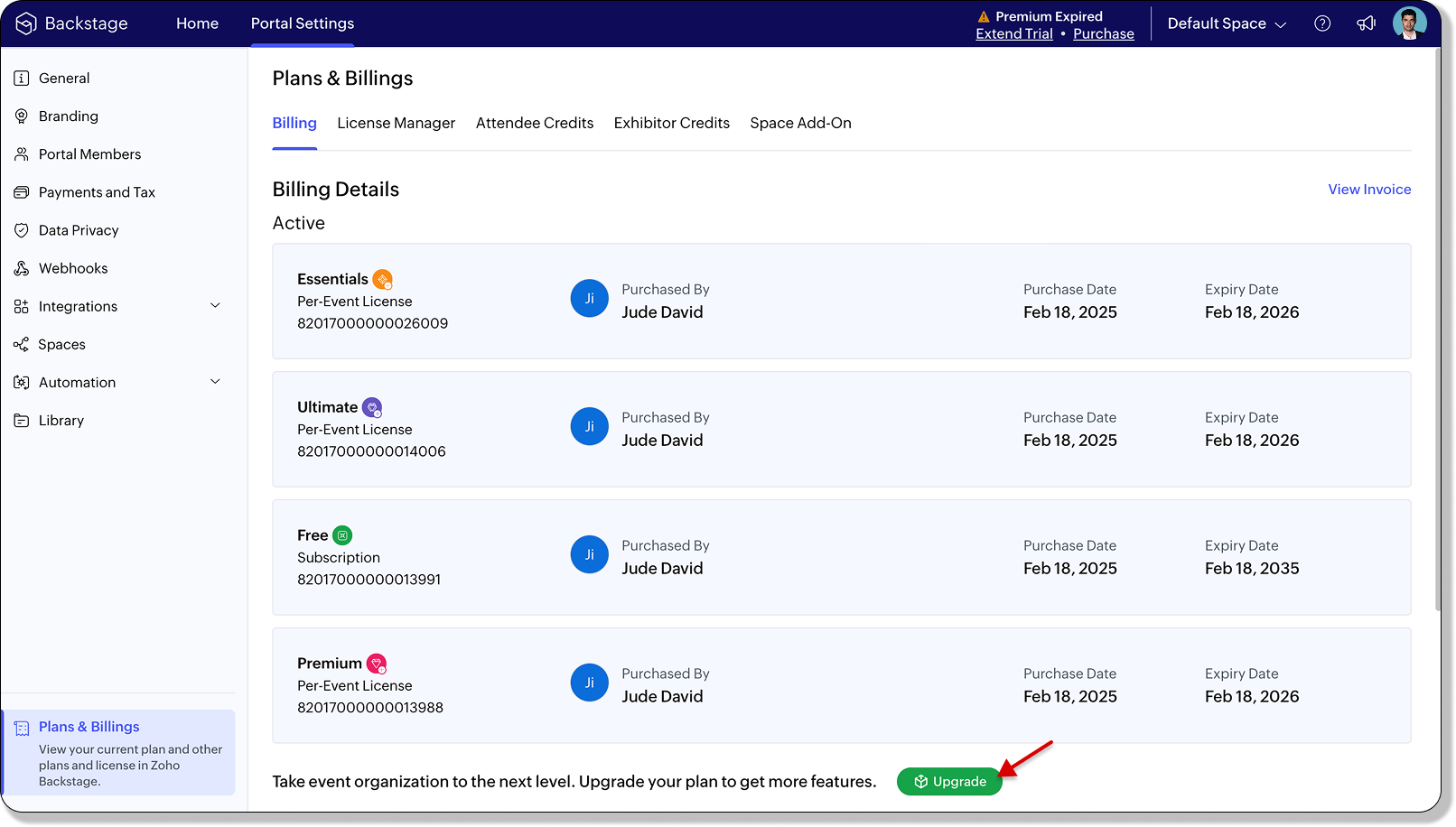Click the Integrations icon in sidebar

(x=22, y=307)
